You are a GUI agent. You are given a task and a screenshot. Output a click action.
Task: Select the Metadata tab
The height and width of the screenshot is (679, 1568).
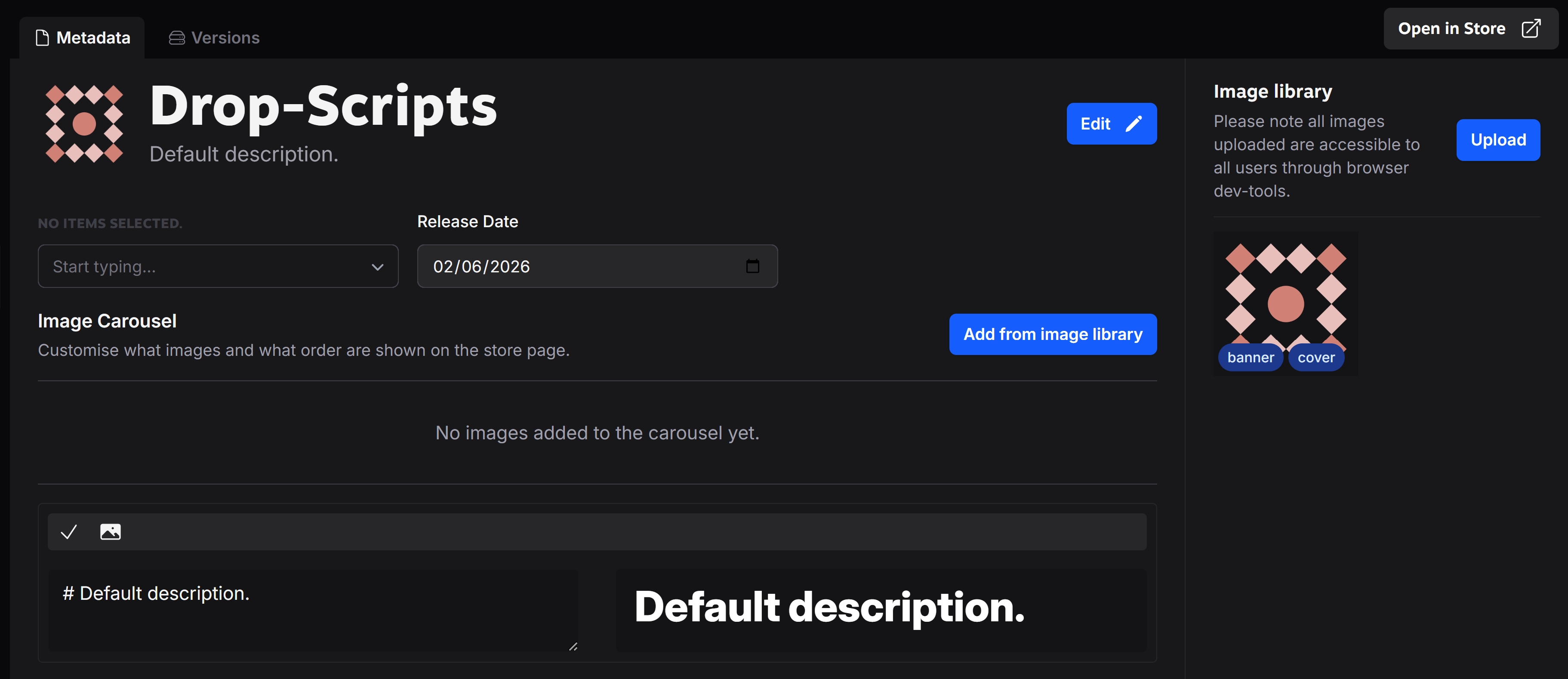pyautogui.click(x=82, y=38)
